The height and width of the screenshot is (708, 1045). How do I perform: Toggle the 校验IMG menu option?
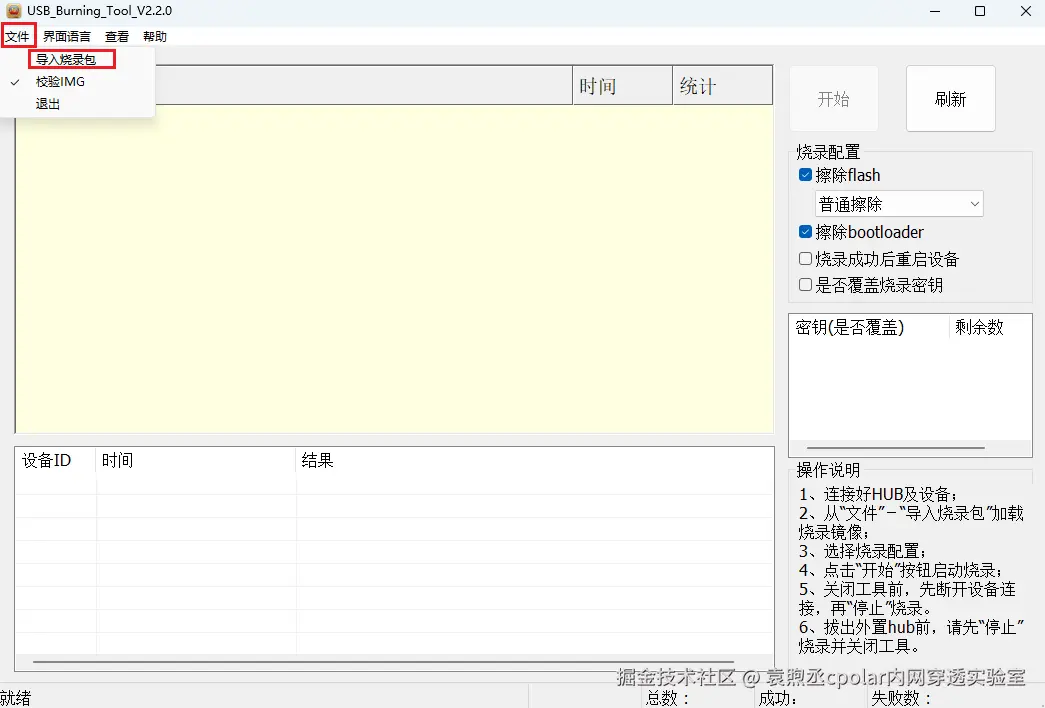coord(60,81)
